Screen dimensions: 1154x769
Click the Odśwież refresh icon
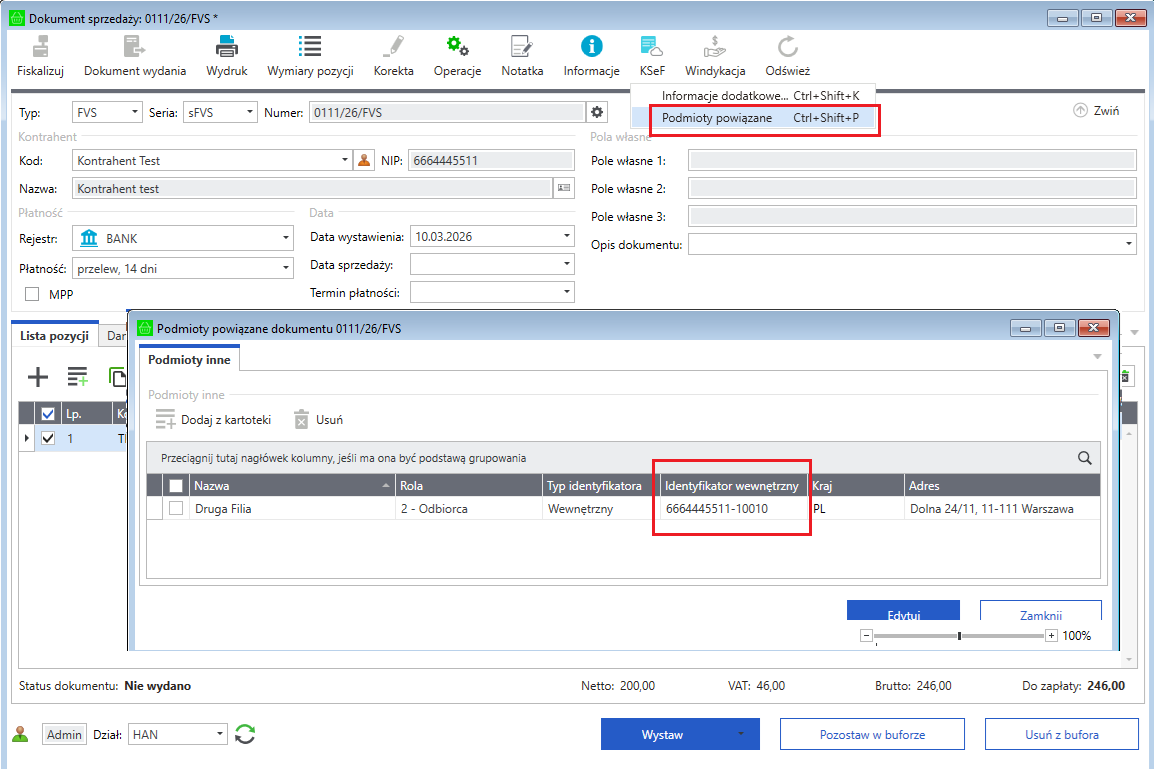click(x=787, y=46)
